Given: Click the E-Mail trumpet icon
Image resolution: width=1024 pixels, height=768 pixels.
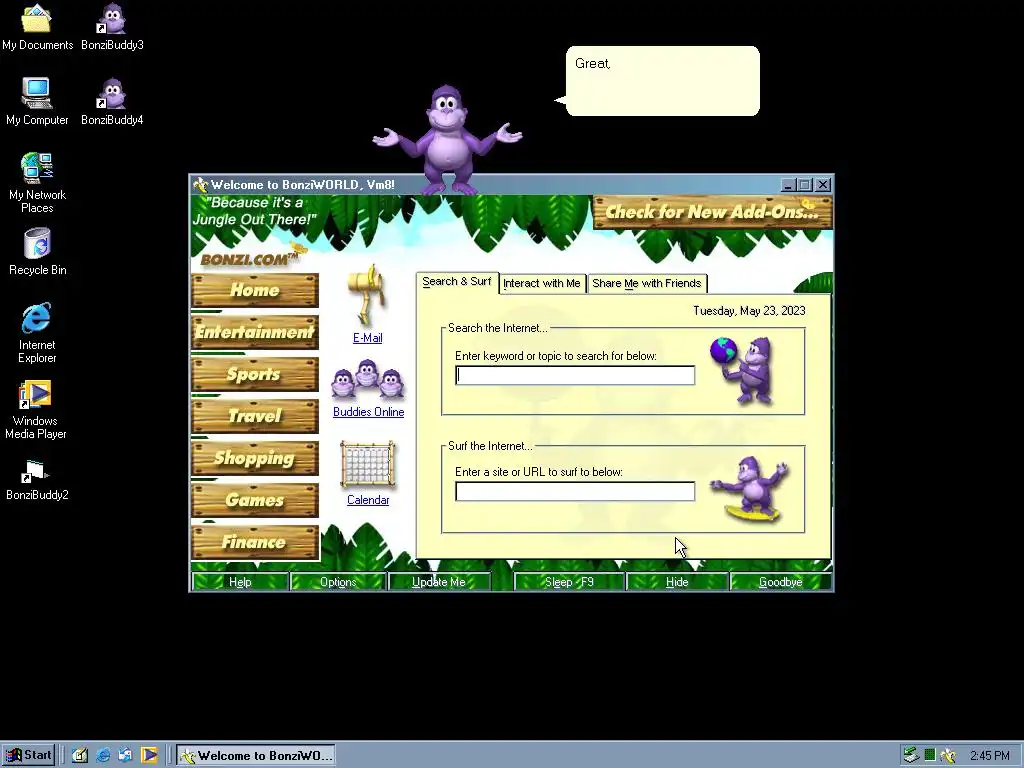Looking at the screenshot, I should [368, 295].
